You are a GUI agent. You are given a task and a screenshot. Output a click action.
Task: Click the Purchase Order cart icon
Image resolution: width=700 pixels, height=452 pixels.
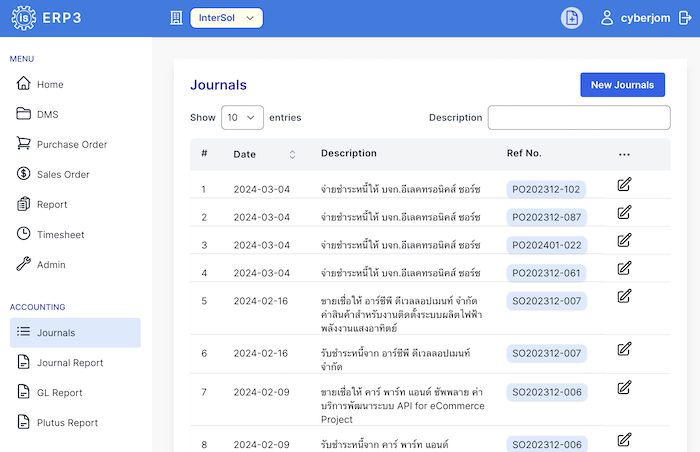23,143
